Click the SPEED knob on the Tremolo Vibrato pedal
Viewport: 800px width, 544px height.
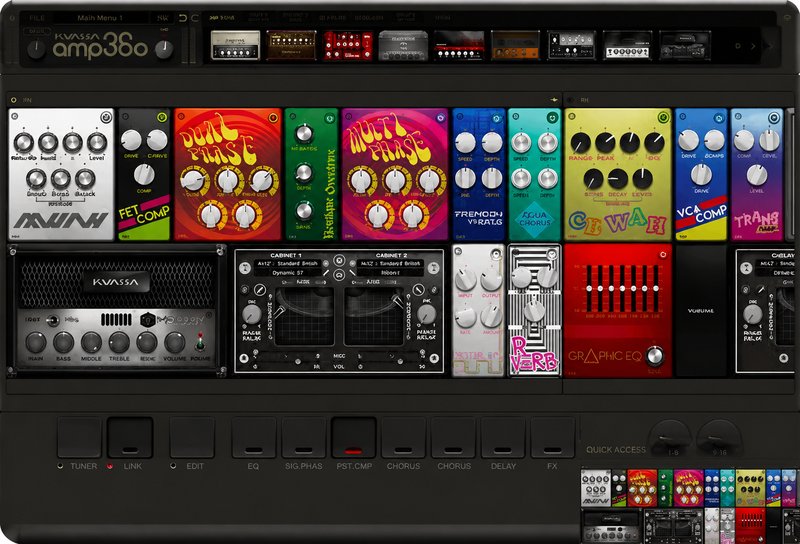point(465,143)
